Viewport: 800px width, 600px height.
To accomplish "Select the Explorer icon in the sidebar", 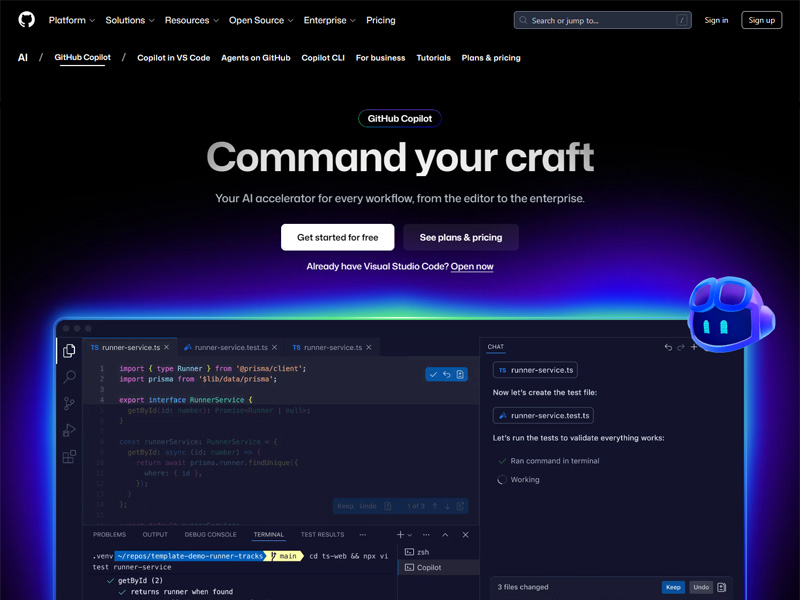I will (x=70, y=352).
